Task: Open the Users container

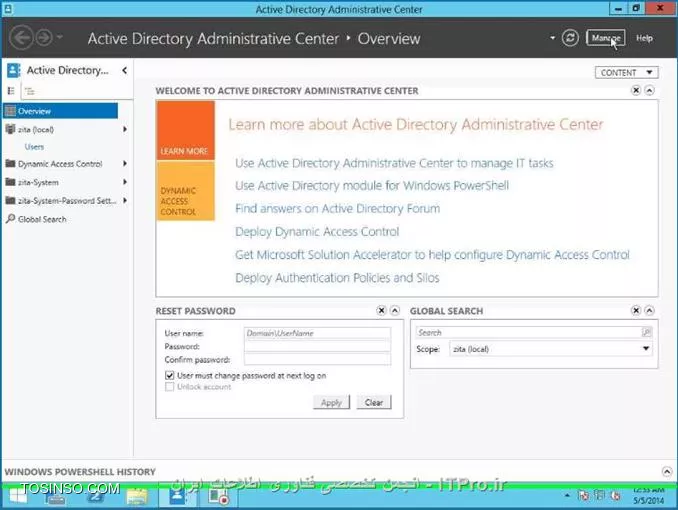Action: (34, 147)
